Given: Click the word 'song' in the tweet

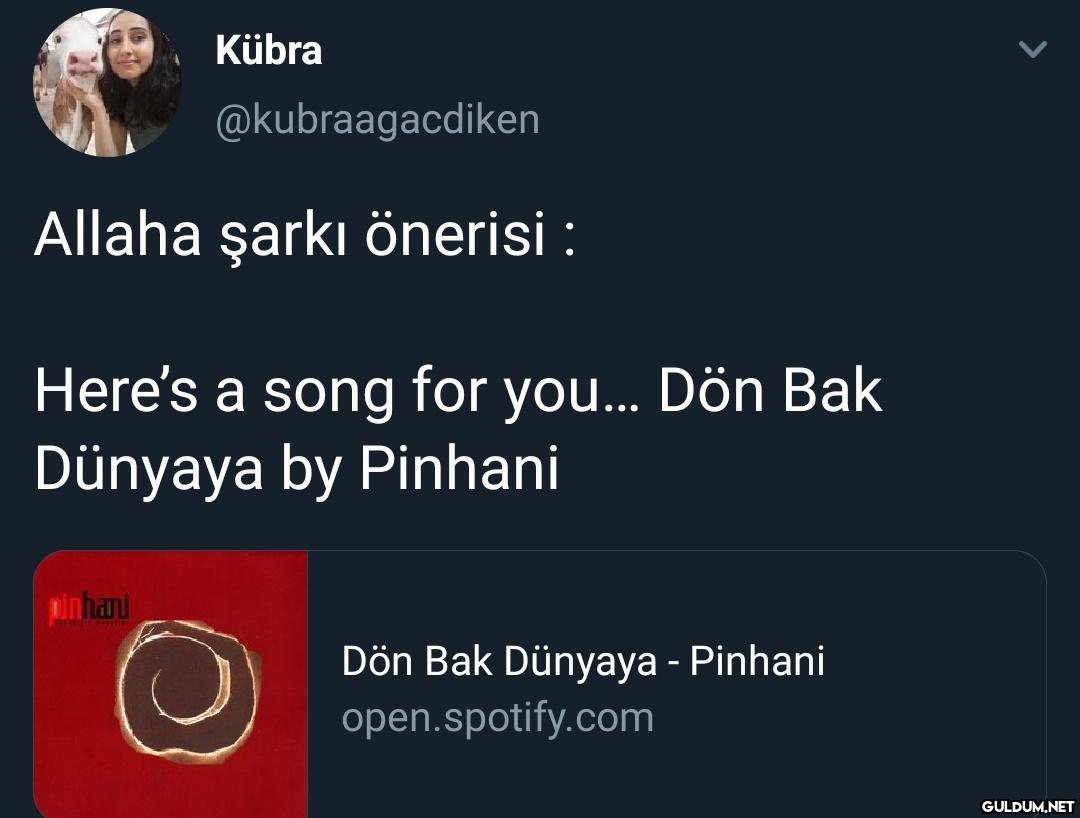Looking at the screenshot, I should [x=329, y=392].
